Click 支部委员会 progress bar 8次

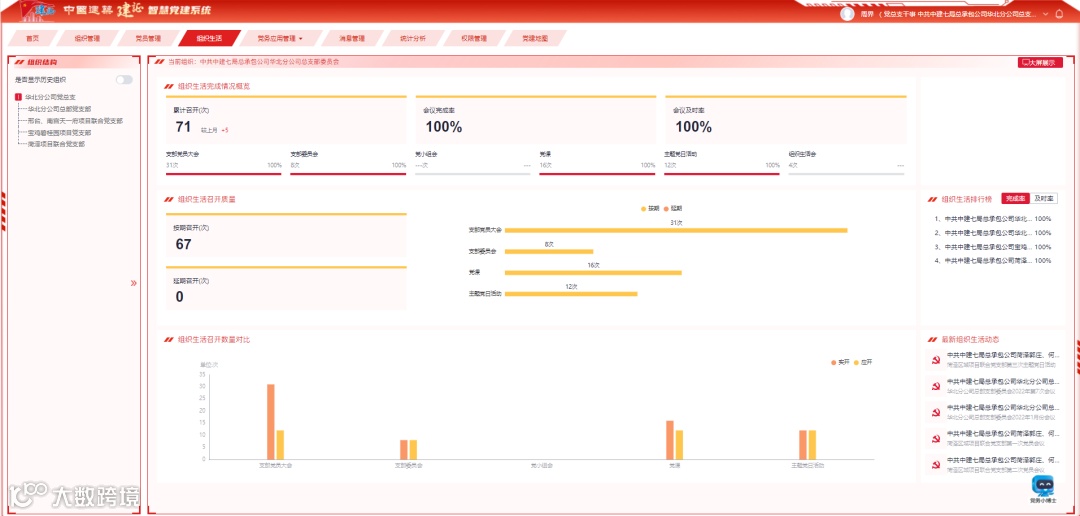pyautogui.click(x=348, y=174)
